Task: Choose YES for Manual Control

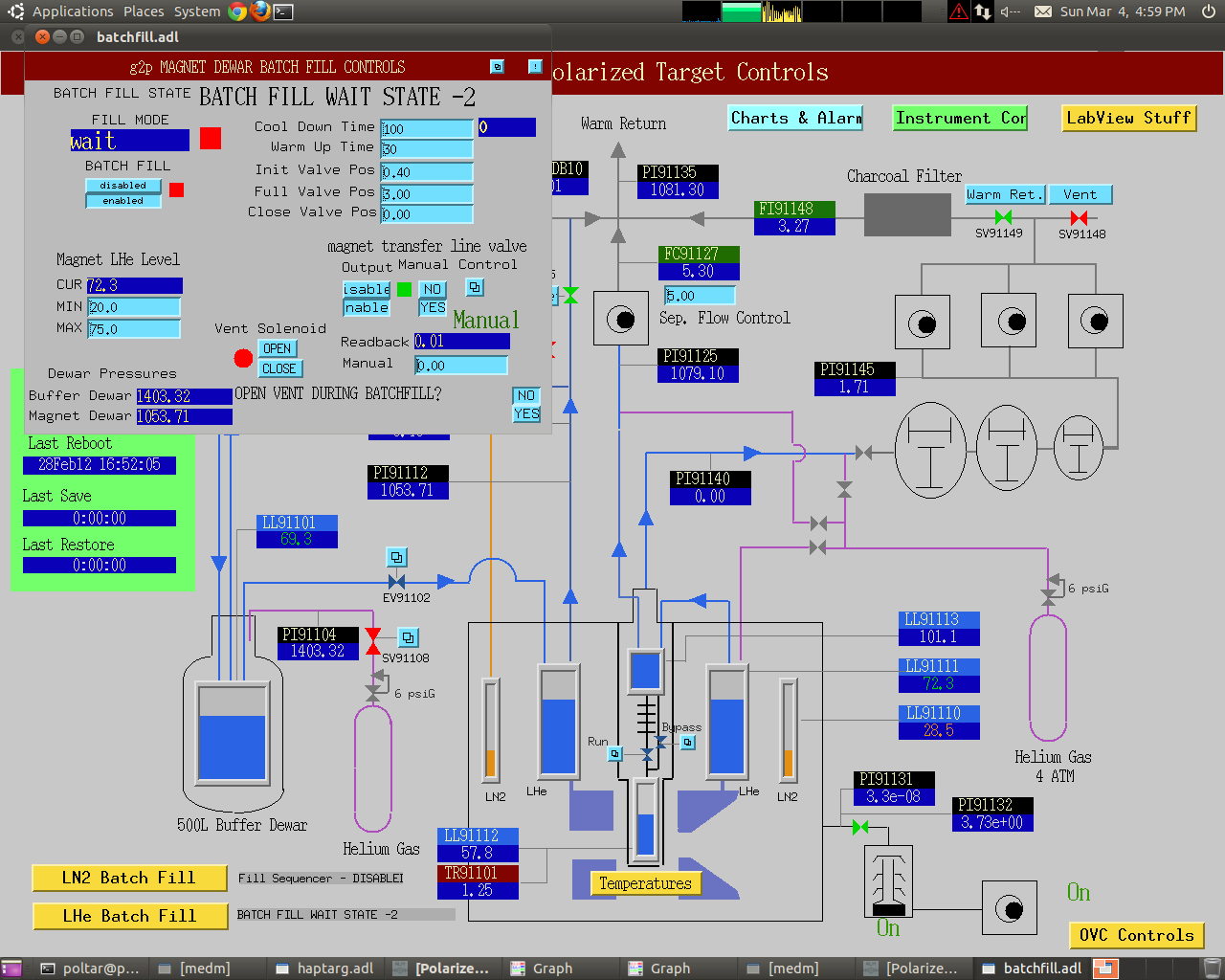Action: 433,307
